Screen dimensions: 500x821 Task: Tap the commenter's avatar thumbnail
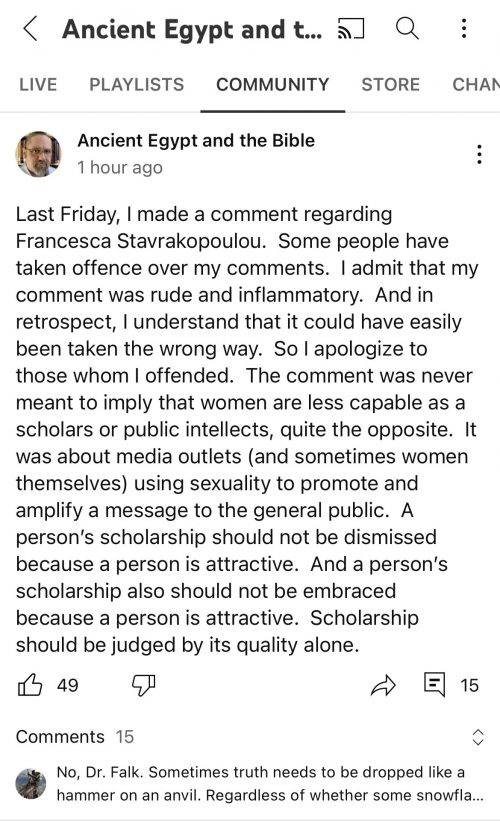(30, 784)
